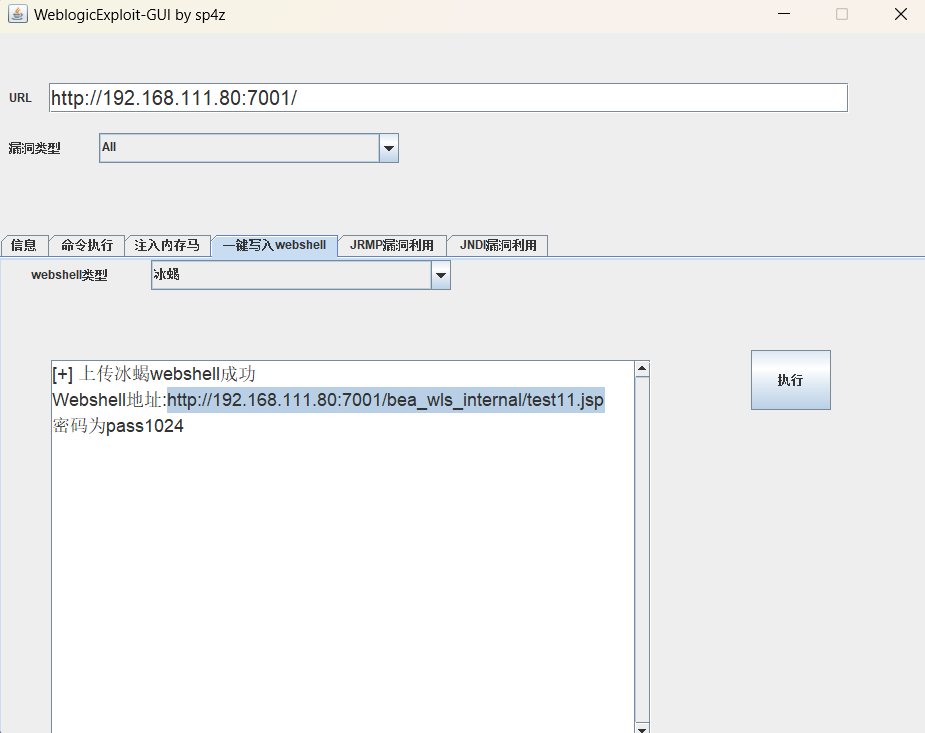This screenshot has height=733, width=925.
Task: Click the URL input field
Action: tap(448, 97)
